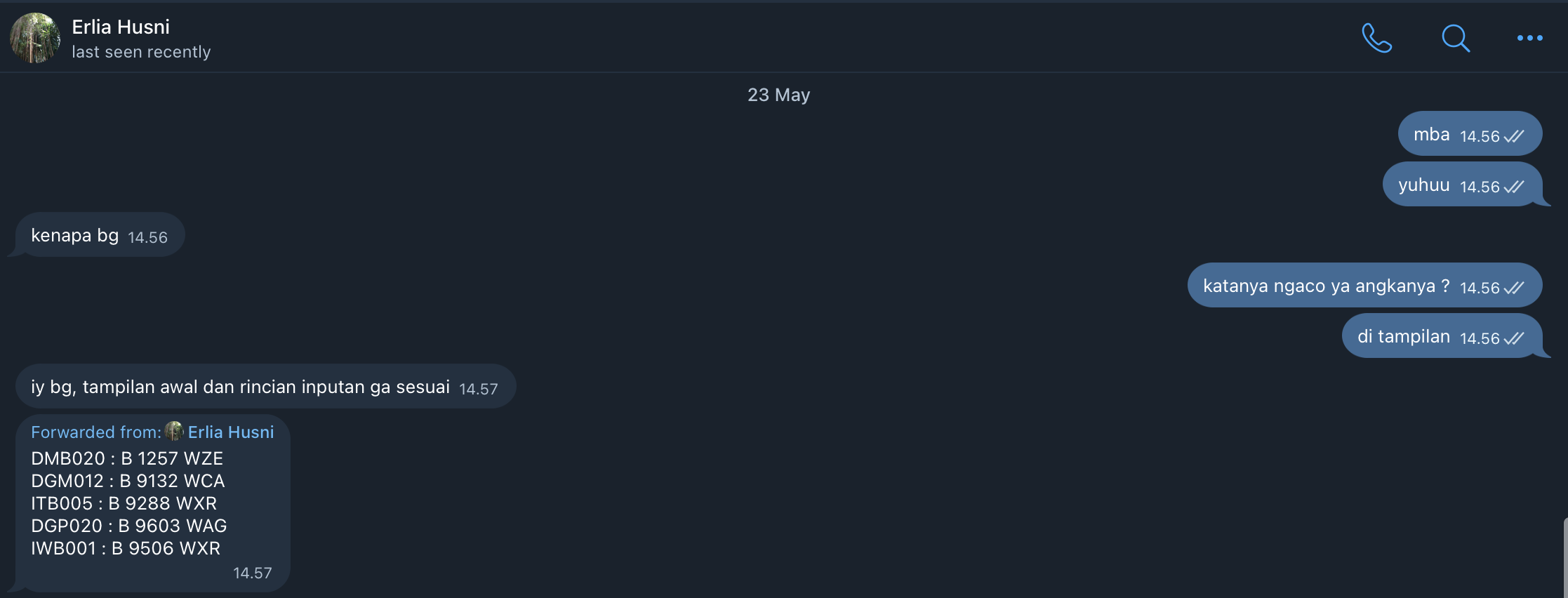This screenshot has height=598, width=1568.
Task: Select the 'mba' sent message bubble
Action: coord(1470,133)
